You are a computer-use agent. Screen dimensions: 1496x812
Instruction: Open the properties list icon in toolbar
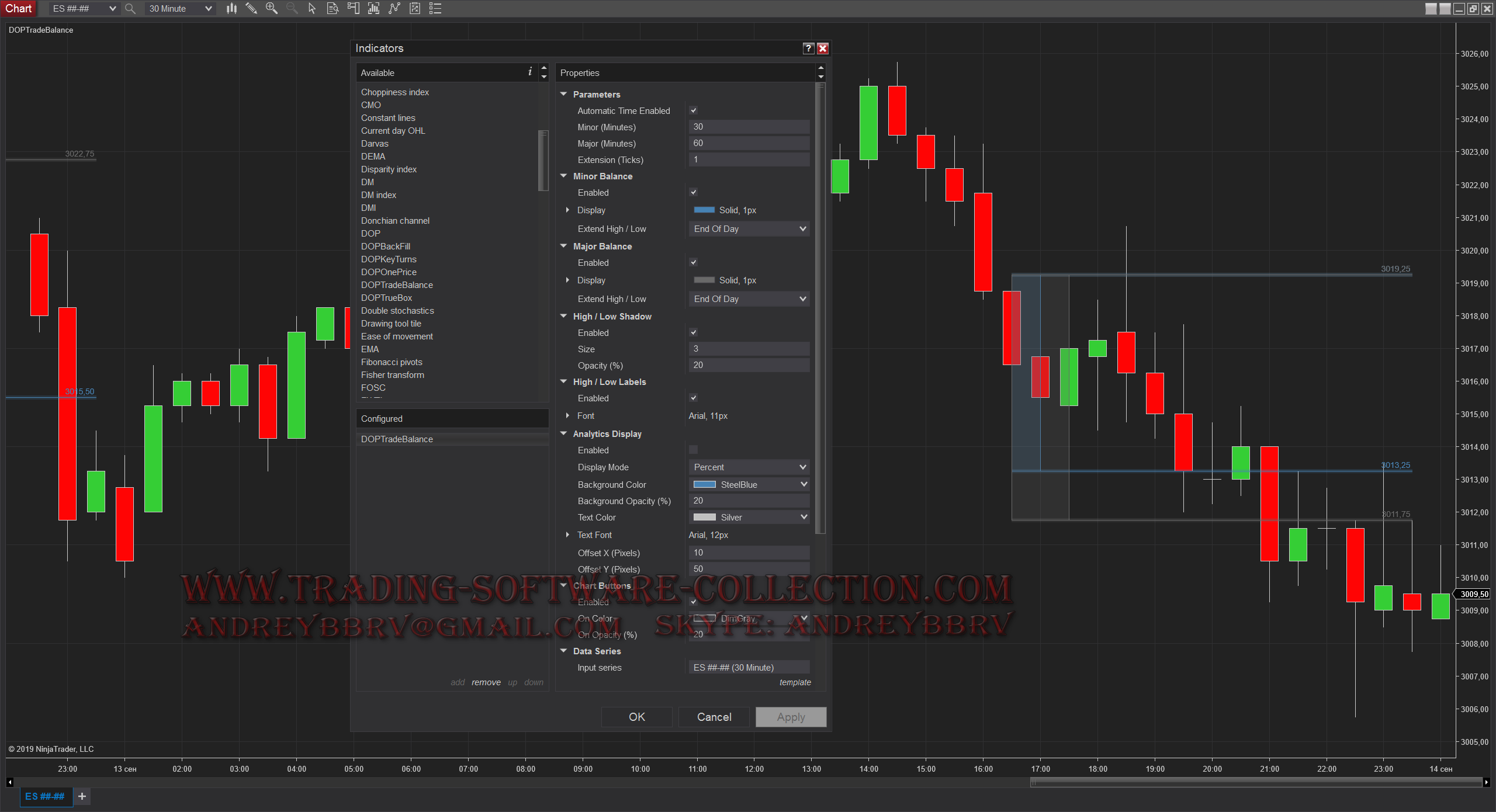[x=435, y=8]
